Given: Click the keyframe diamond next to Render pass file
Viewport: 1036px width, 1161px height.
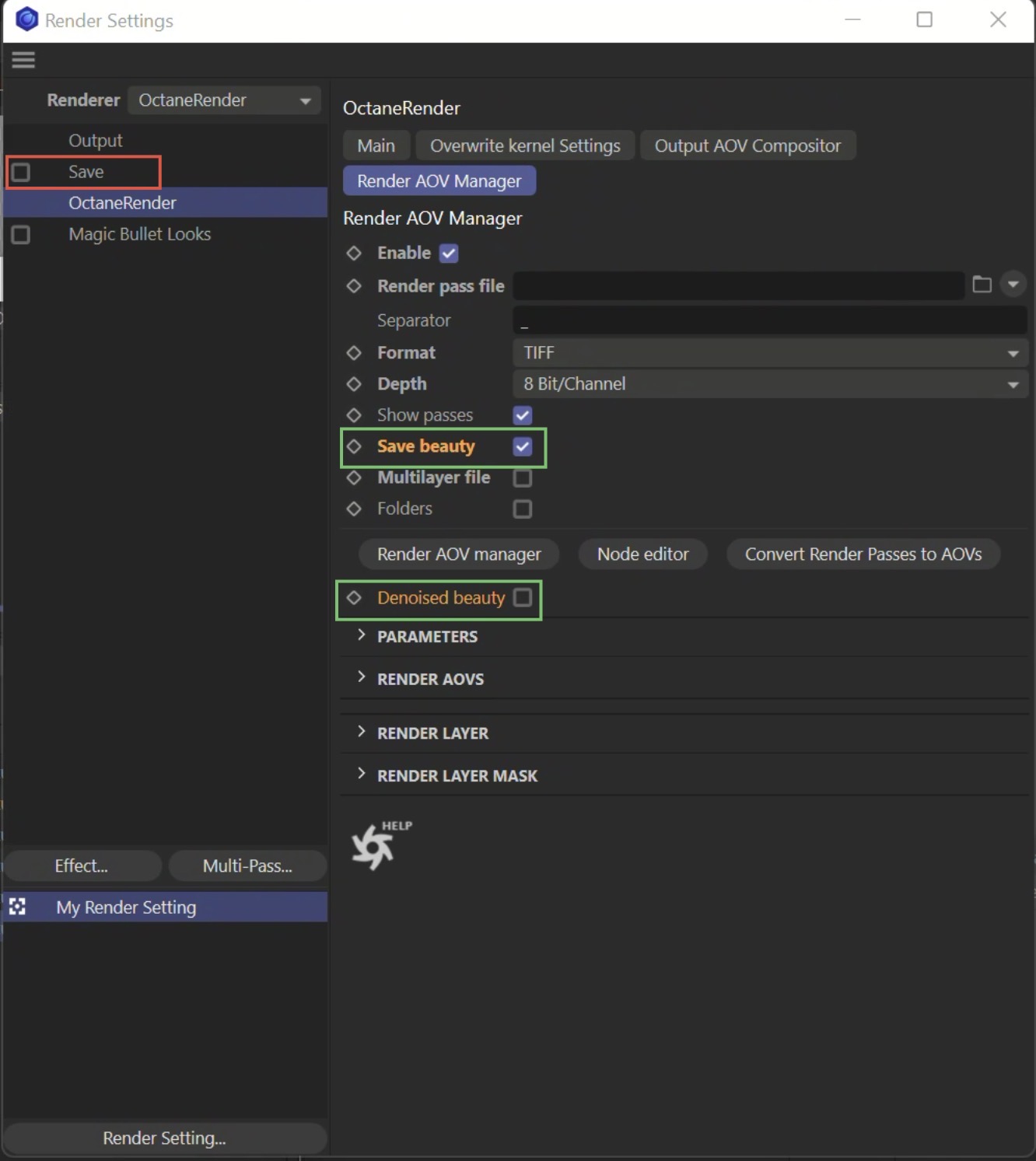Looking at the screenshot, I should (x=354, y=286).
